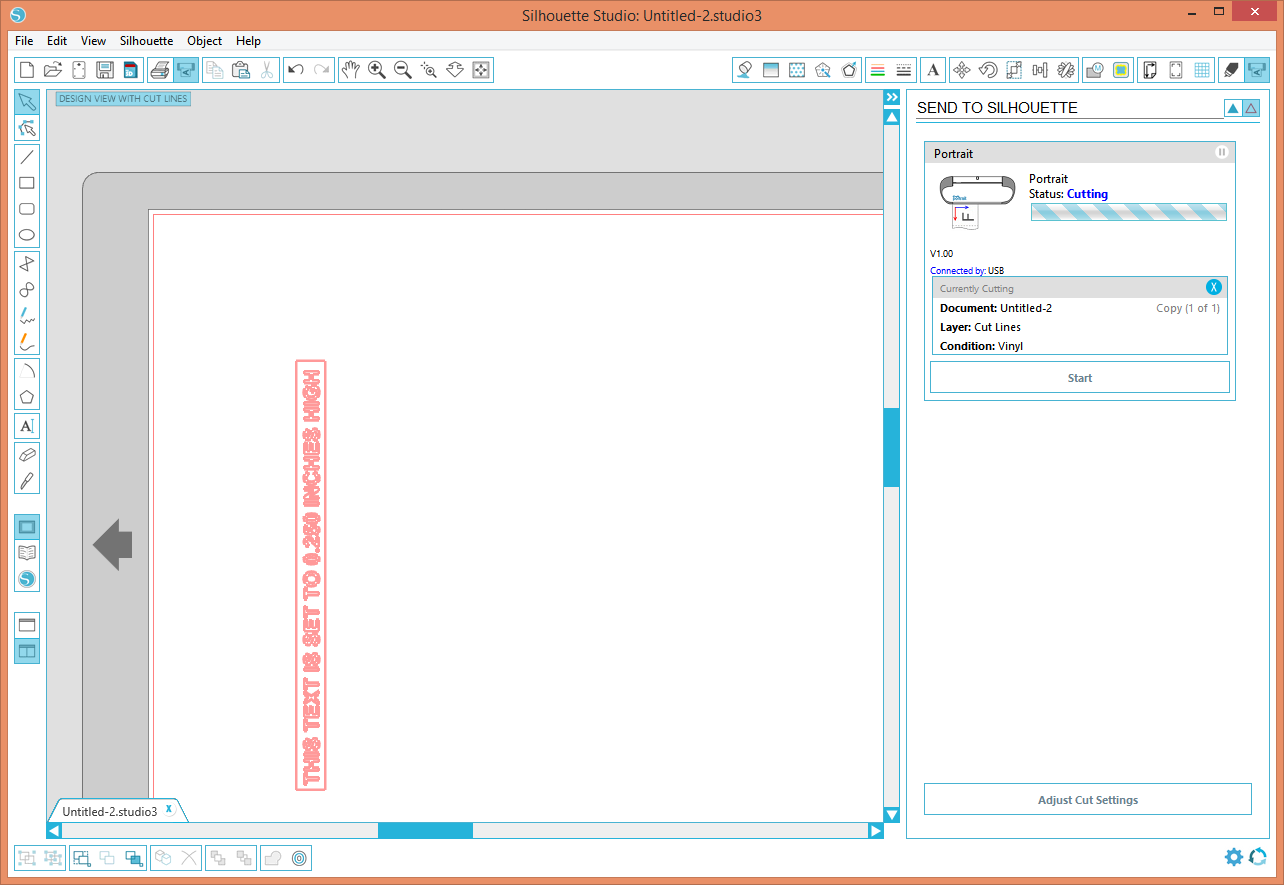Open the Cut Settings blade icon
Viewport: 1284px width, 885px height.
1231,70
